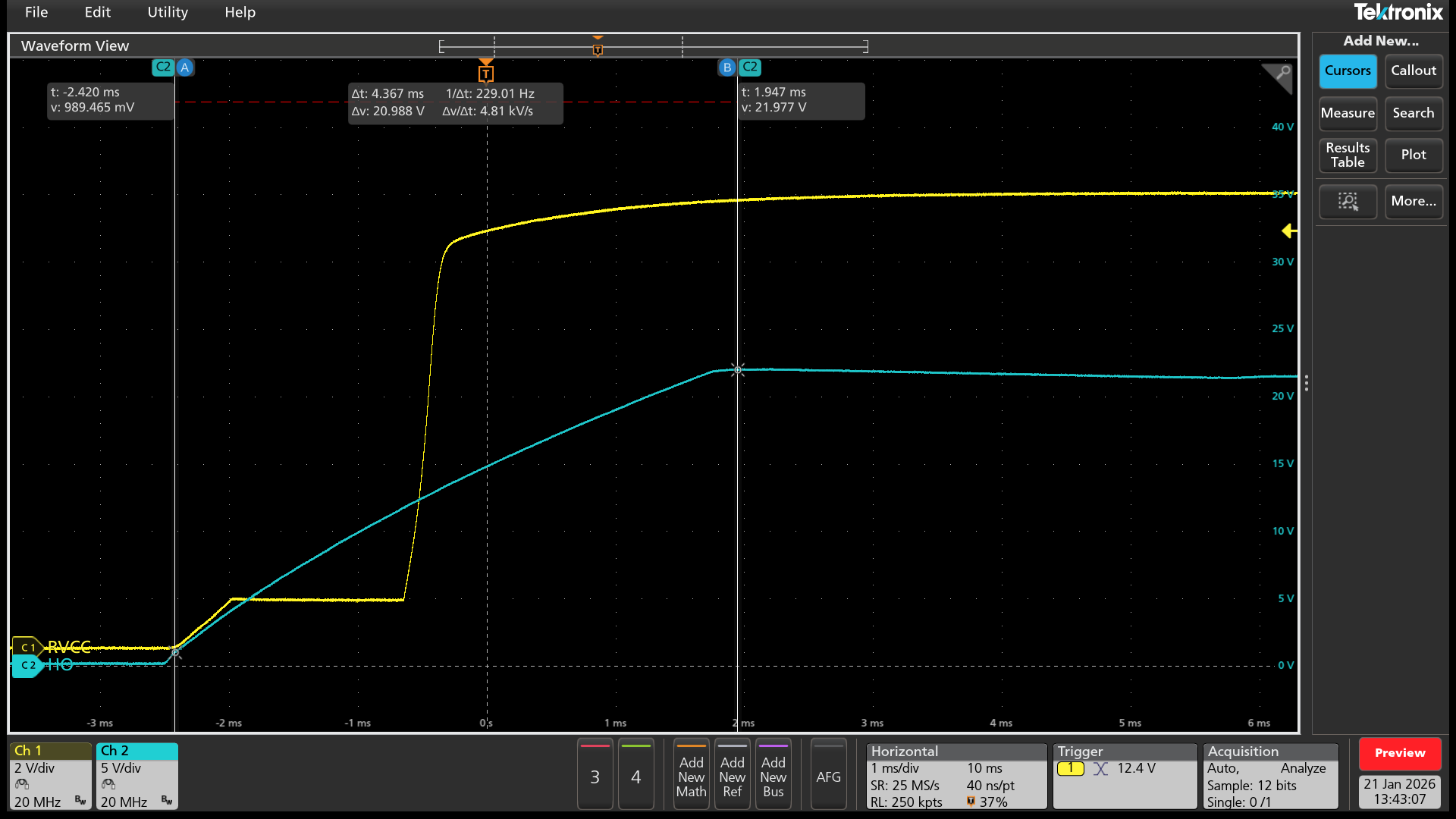Click the orange trigger position marker
The image size is (1456, 819).
[486, 72]
